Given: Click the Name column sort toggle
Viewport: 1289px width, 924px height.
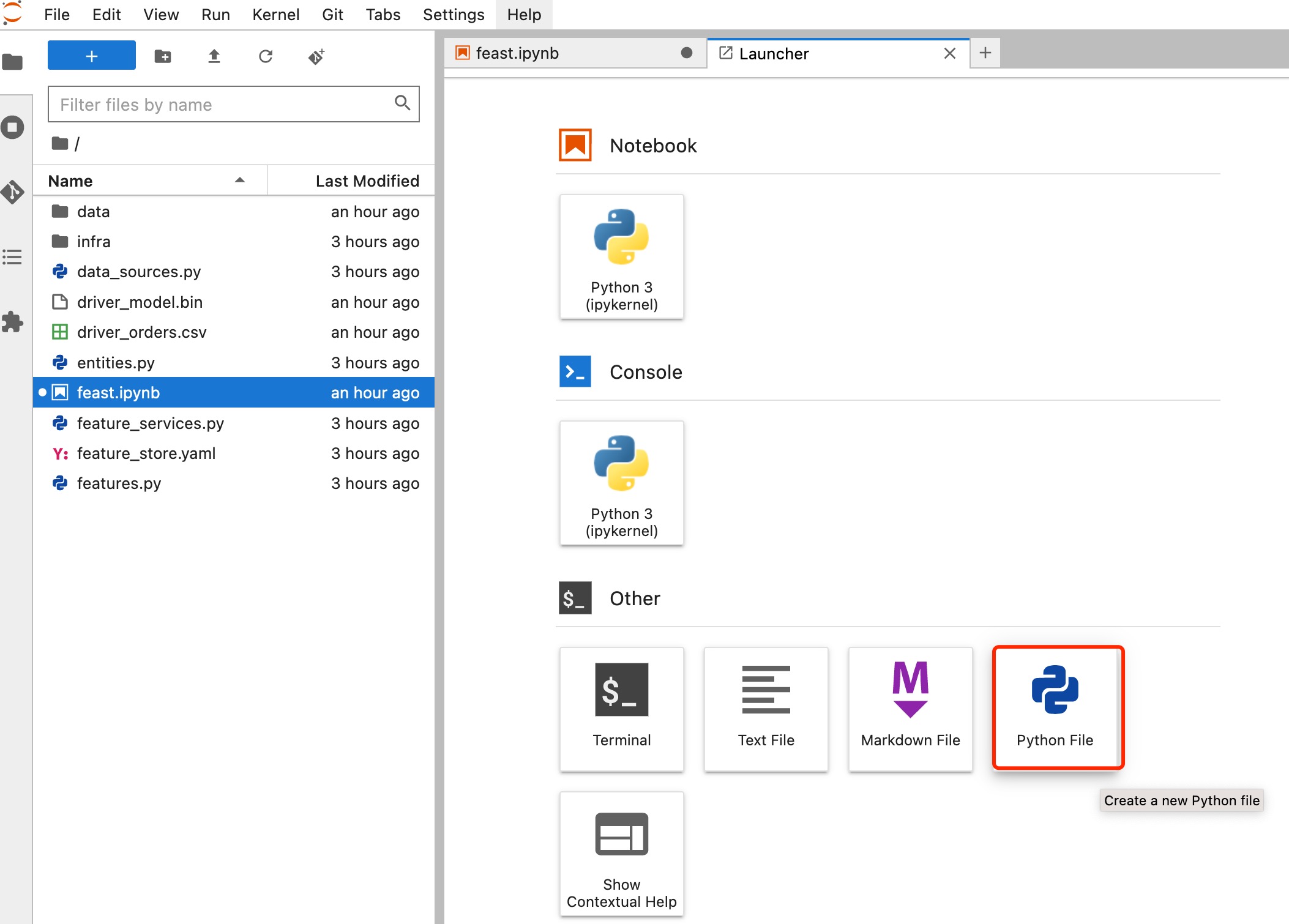Looking at the screenshot, I should [x=239, y=181].
